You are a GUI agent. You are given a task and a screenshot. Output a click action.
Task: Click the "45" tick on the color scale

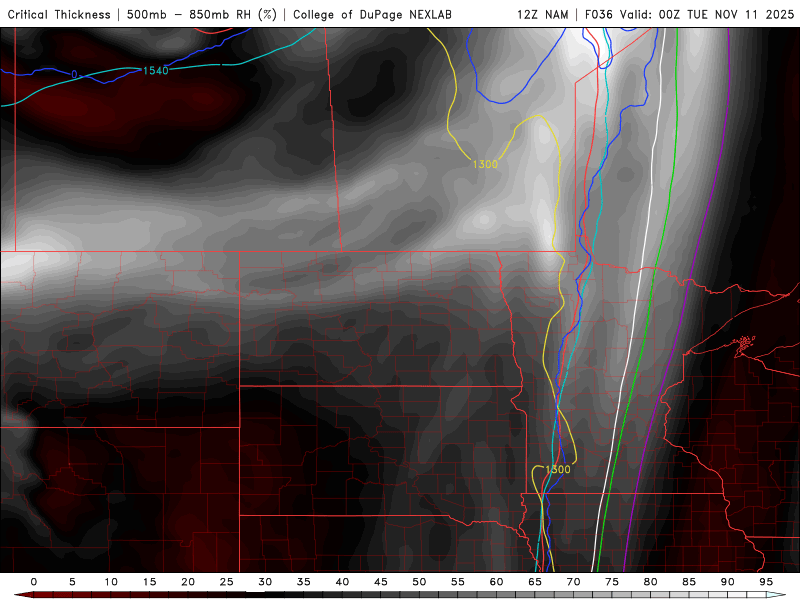click(381, 582)
